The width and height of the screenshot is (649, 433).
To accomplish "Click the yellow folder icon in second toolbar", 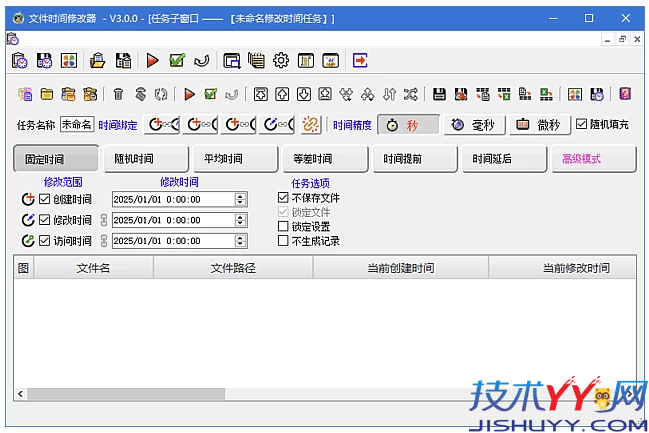I will (x=47, y=94).
